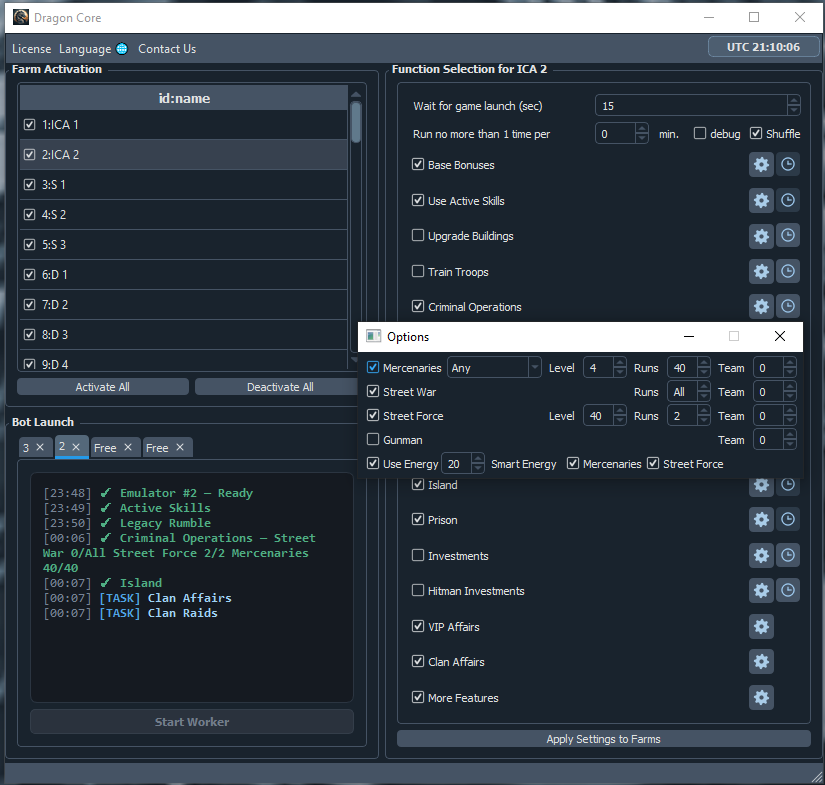Screen dimensions: 825x785
Task: Enable the Upgrade Buildings checkbox
Action: pos(418,235)
